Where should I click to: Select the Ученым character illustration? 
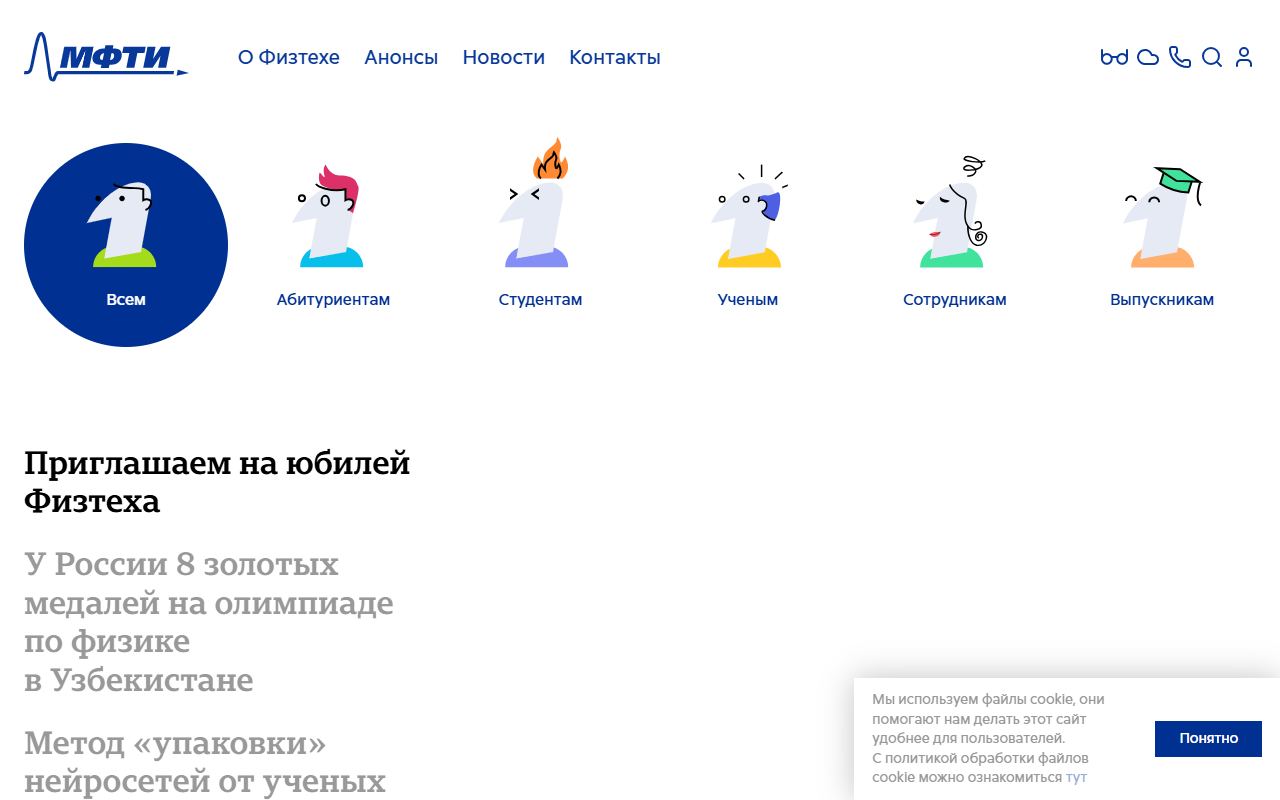[748, 217]
